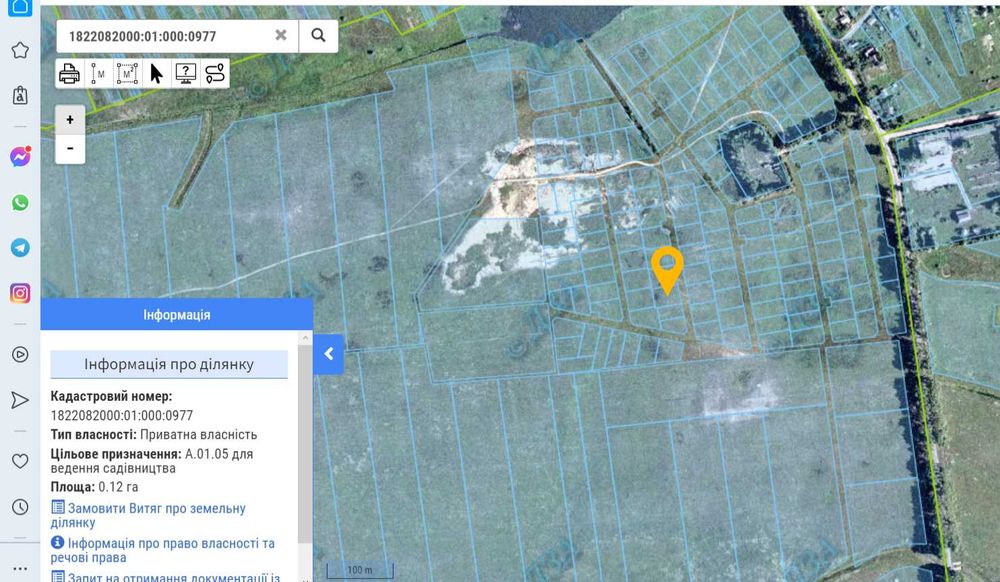Screen dimensions: 1000x582
Task: Select the pointer cursor tool
Action: tap(156, 74)
